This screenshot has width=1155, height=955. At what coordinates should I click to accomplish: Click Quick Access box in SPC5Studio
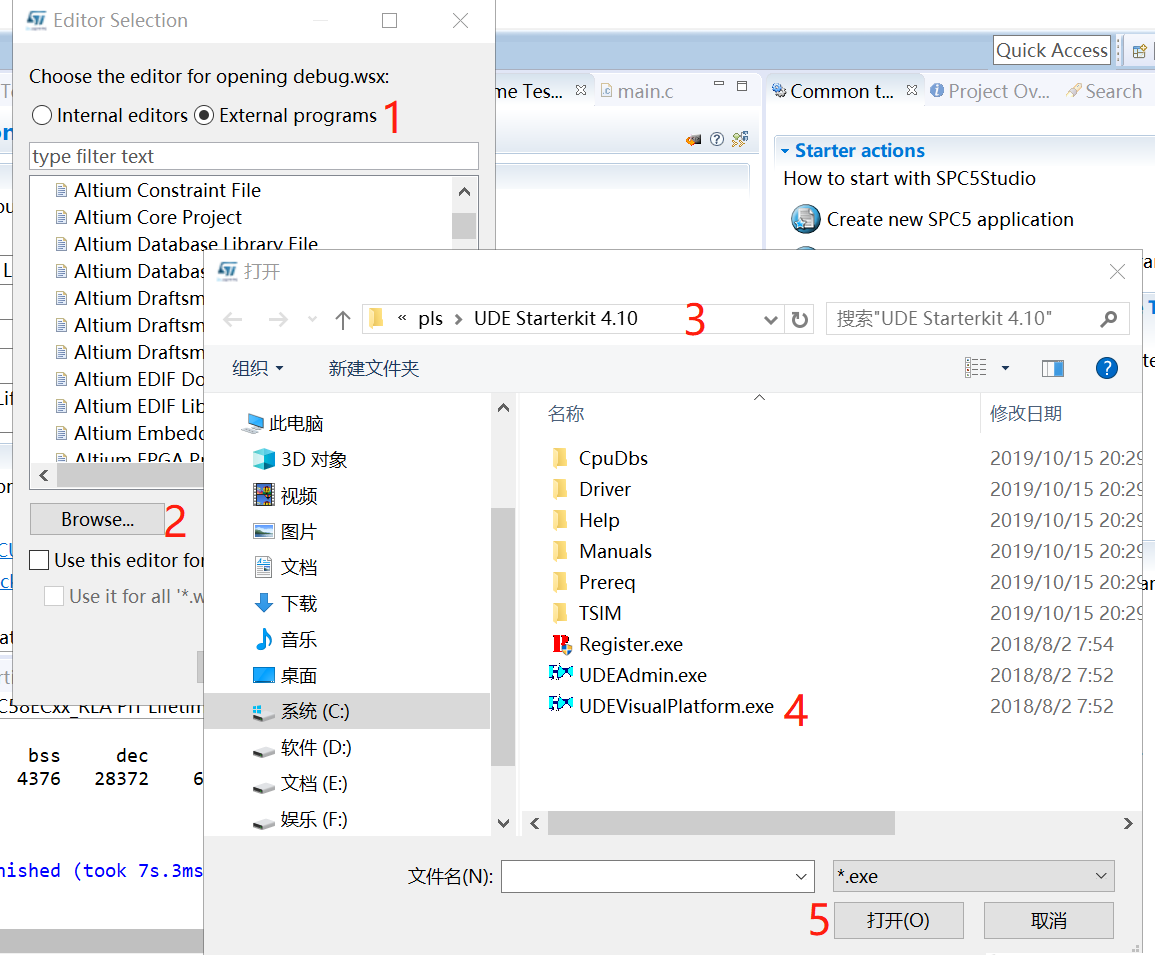point(1051,50)
